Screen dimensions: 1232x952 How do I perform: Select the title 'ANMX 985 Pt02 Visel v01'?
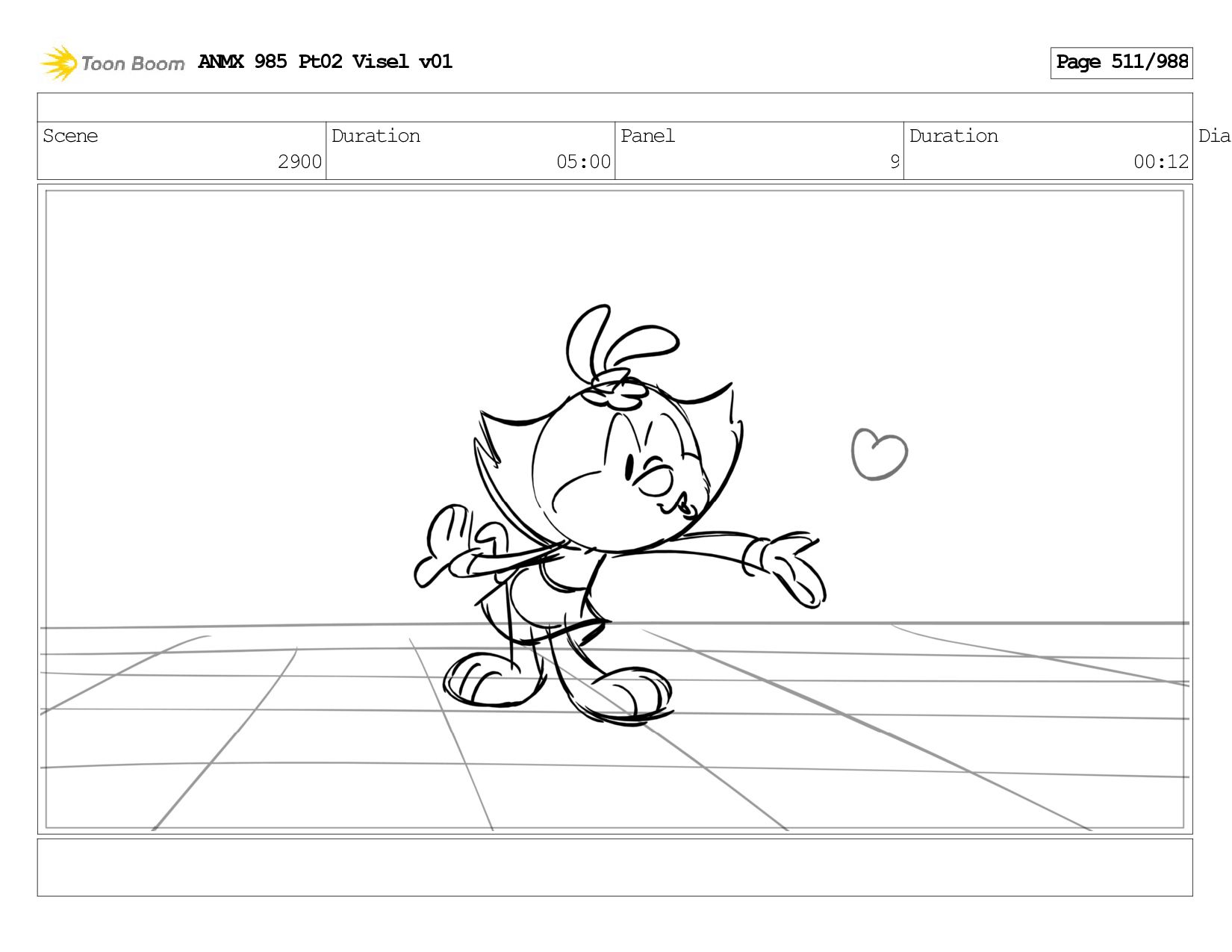(x=326, y=61)
